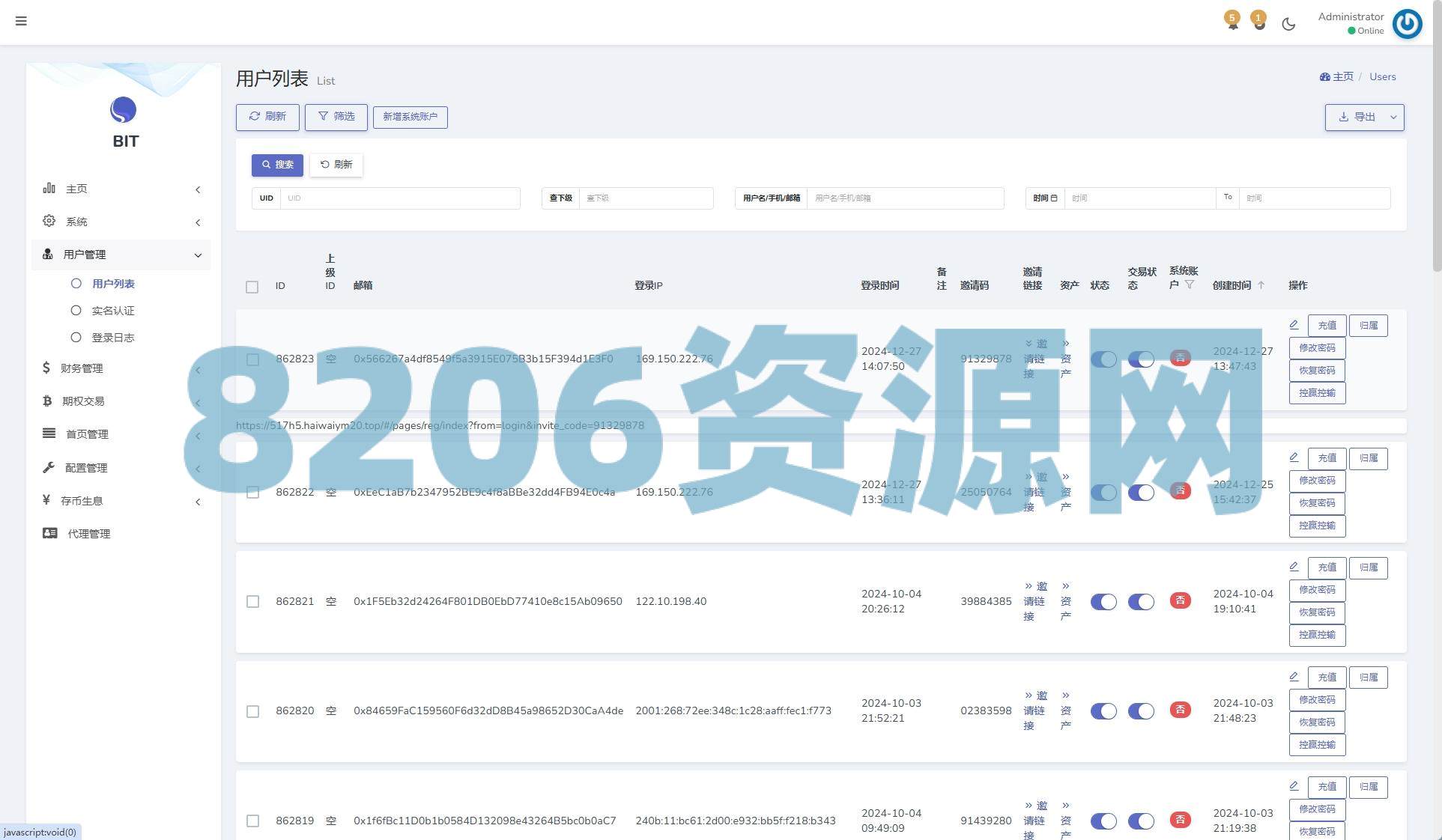Image resolution: width=1442 pixels, height=840 pixels.
Task: Select all rows with the header checkbox
Action: coord(252,287)
